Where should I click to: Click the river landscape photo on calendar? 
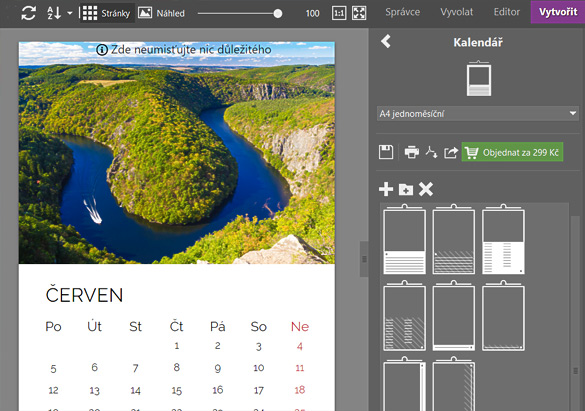(x=177, y=153)
